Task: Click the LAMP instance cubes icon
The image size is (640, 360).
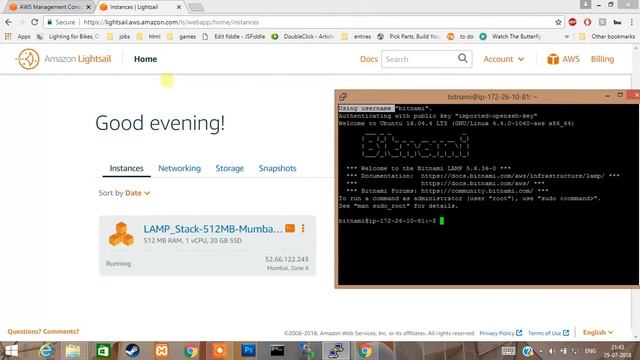Action: [121, 234]
